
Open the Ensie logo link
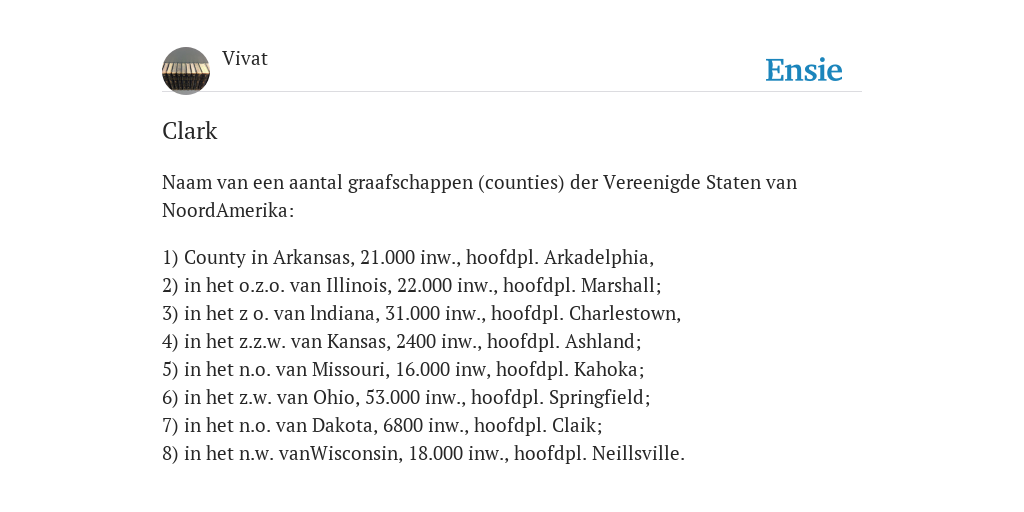click(x=804, y=70)
